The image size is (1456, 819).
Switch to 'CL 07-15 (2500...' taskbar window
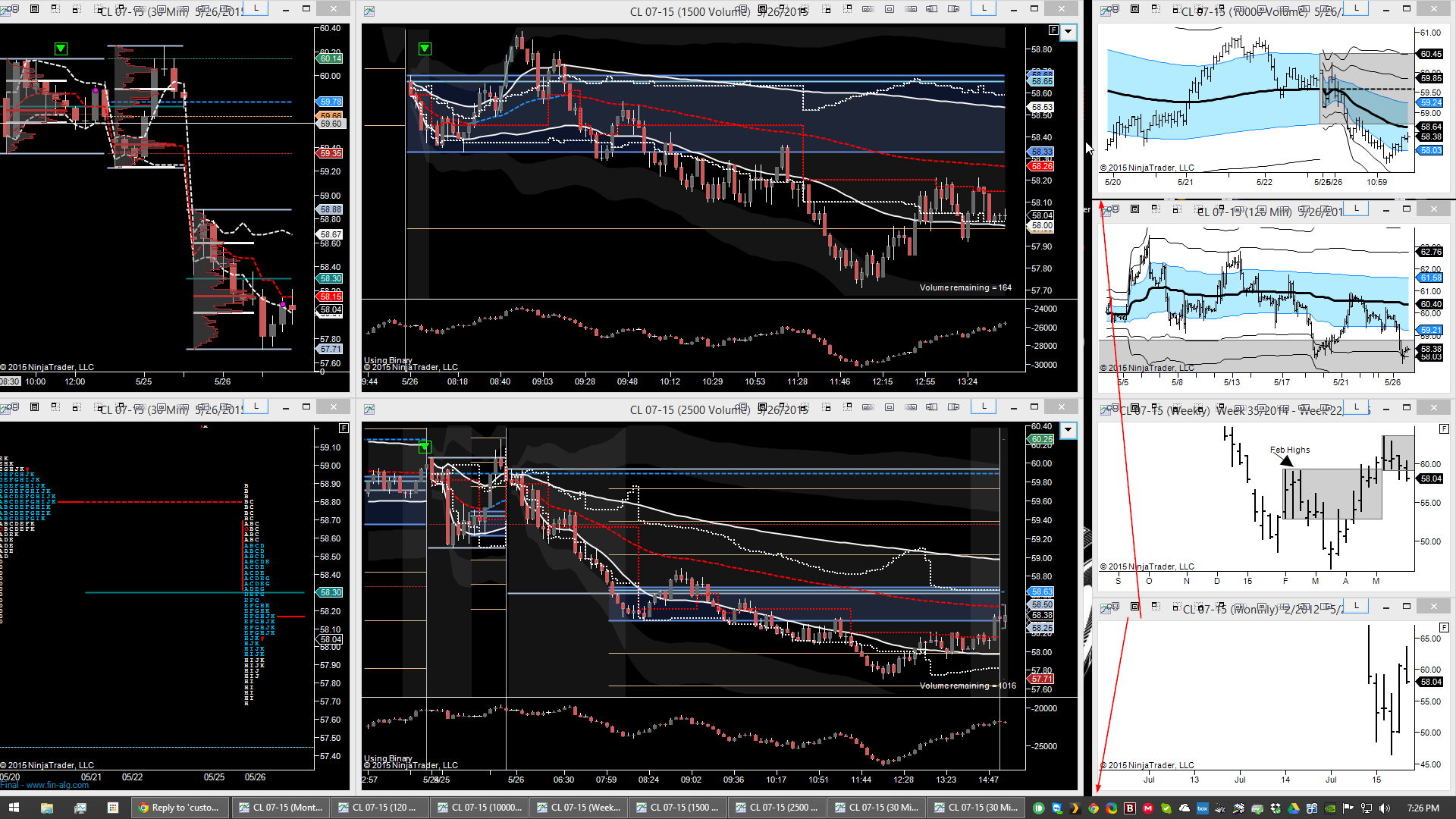click(777, 808)
